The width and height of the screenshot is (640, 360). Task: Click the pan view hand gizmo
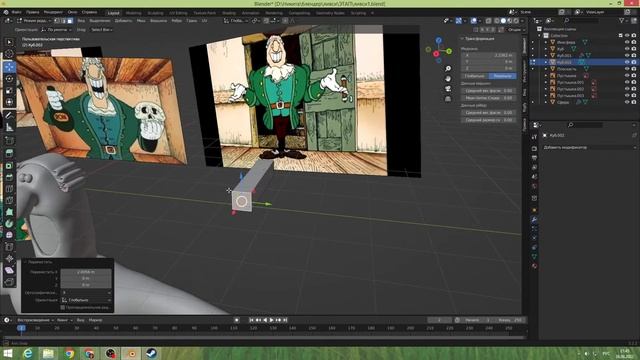pyautogui.click(x=448, y=78)
